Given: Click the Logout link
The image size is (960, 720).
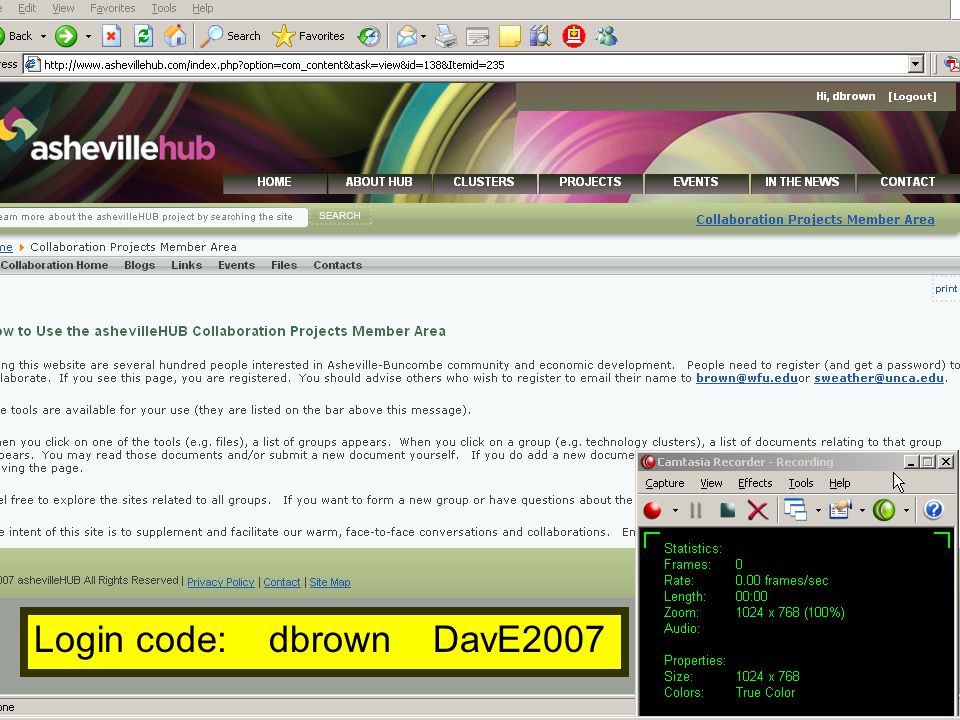Looking at the screenshot, I should (912, 97).
